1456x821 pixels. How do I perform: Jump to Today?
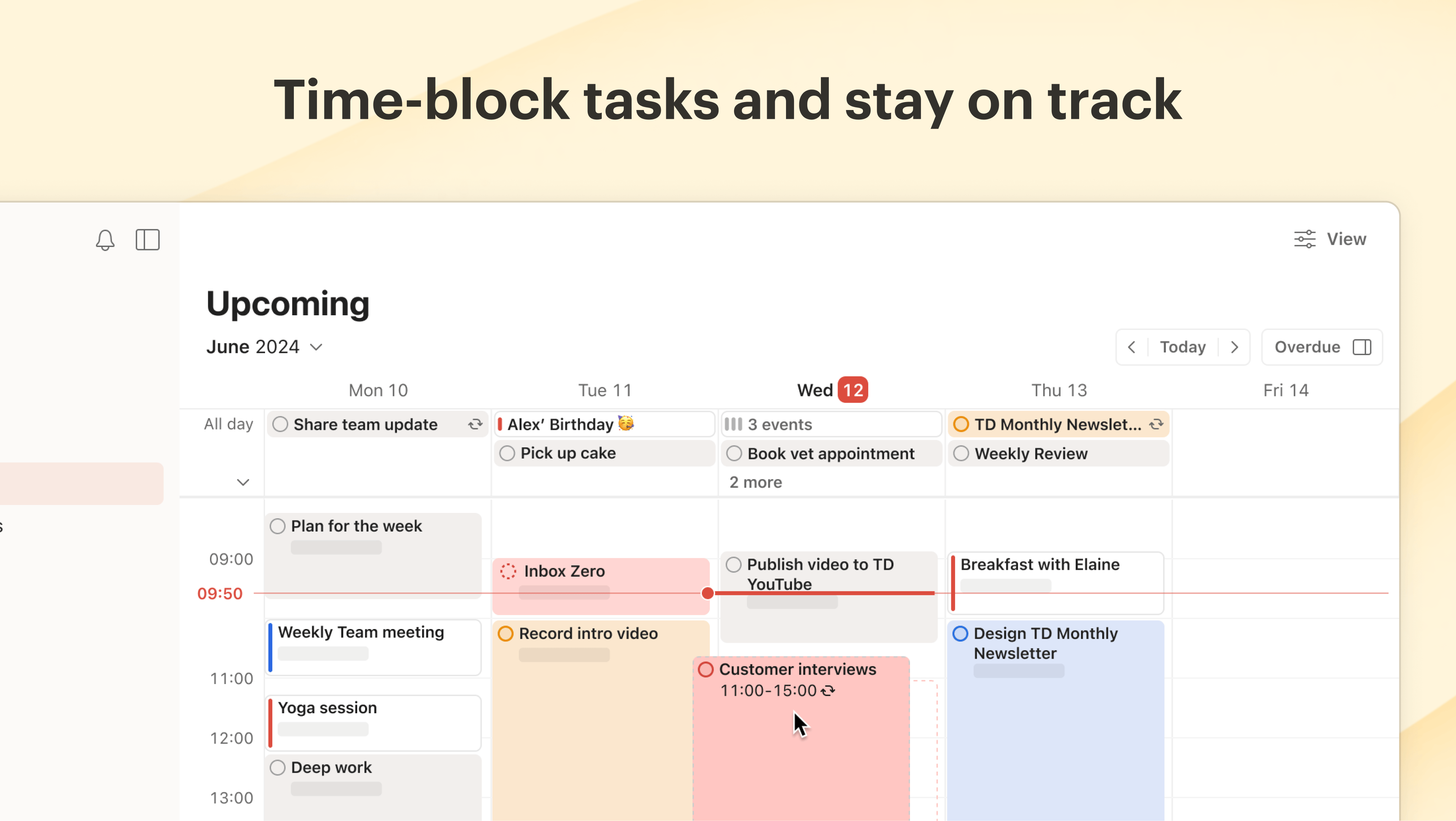pos(1183,347)
